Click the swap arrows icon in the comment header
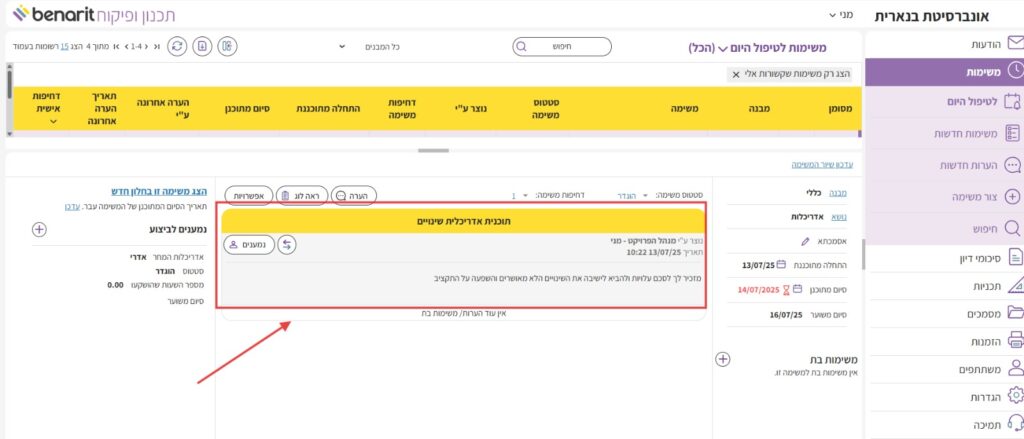The height and width of the screenshot is (439, 1024). (x=288, y=244)
